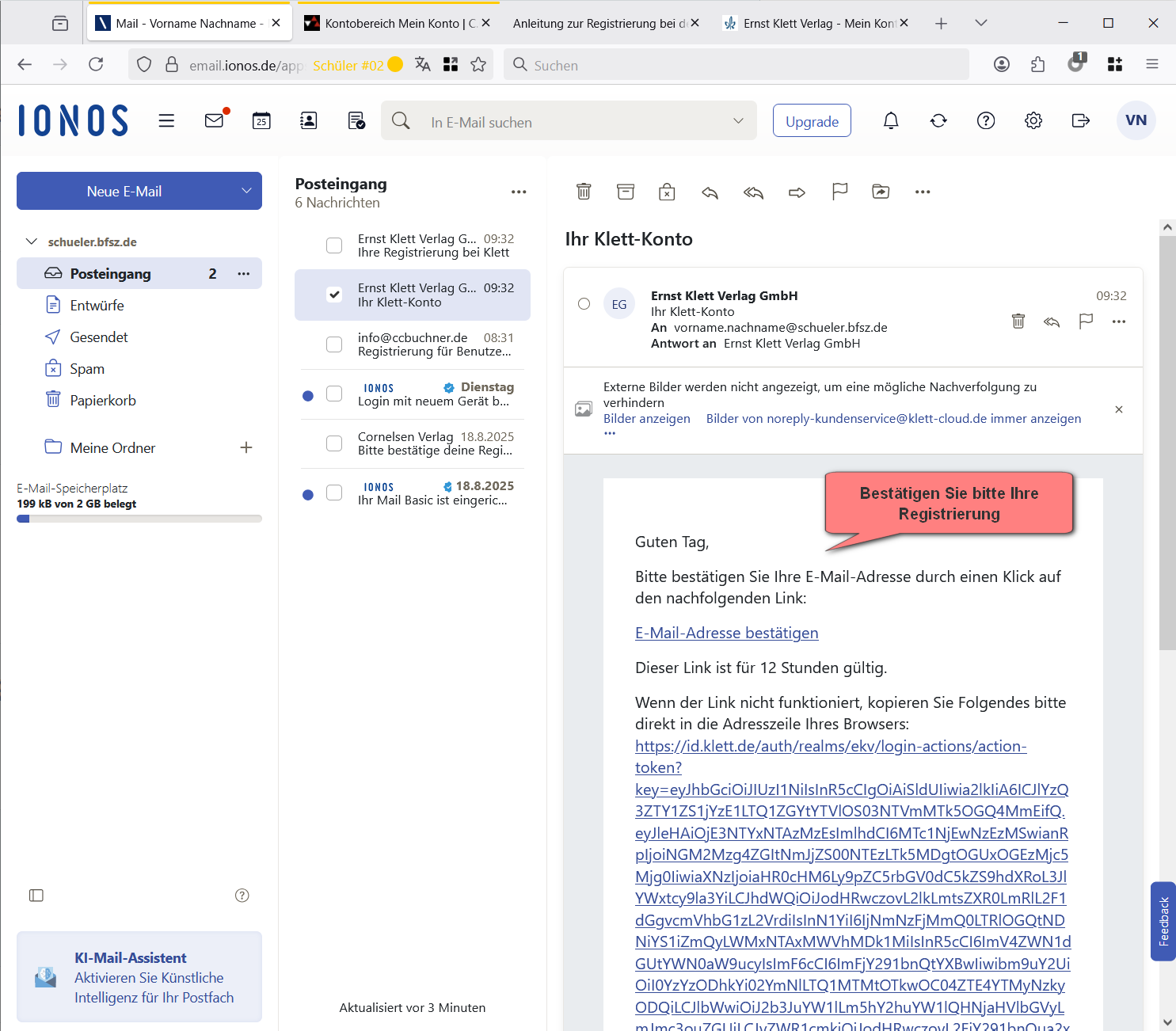Switch to the Kontobereich Mein Konto tab
Viewport: 1176px width, 1031px height.
click(x=392, y=23)
